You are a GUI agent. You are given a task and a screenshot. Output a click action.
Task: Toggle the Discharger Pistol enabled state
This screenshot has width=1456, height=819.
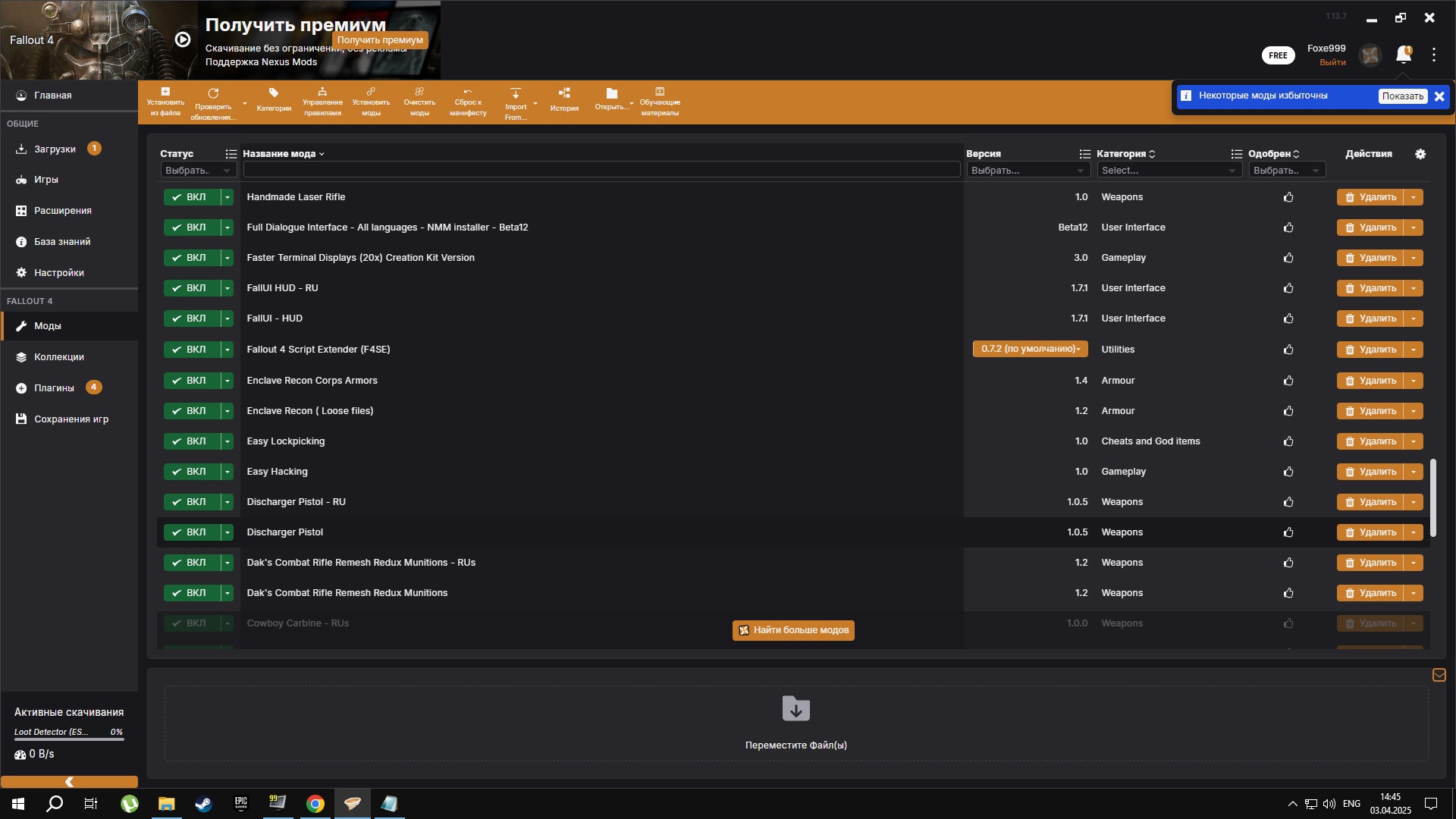(x=190, y=532)
